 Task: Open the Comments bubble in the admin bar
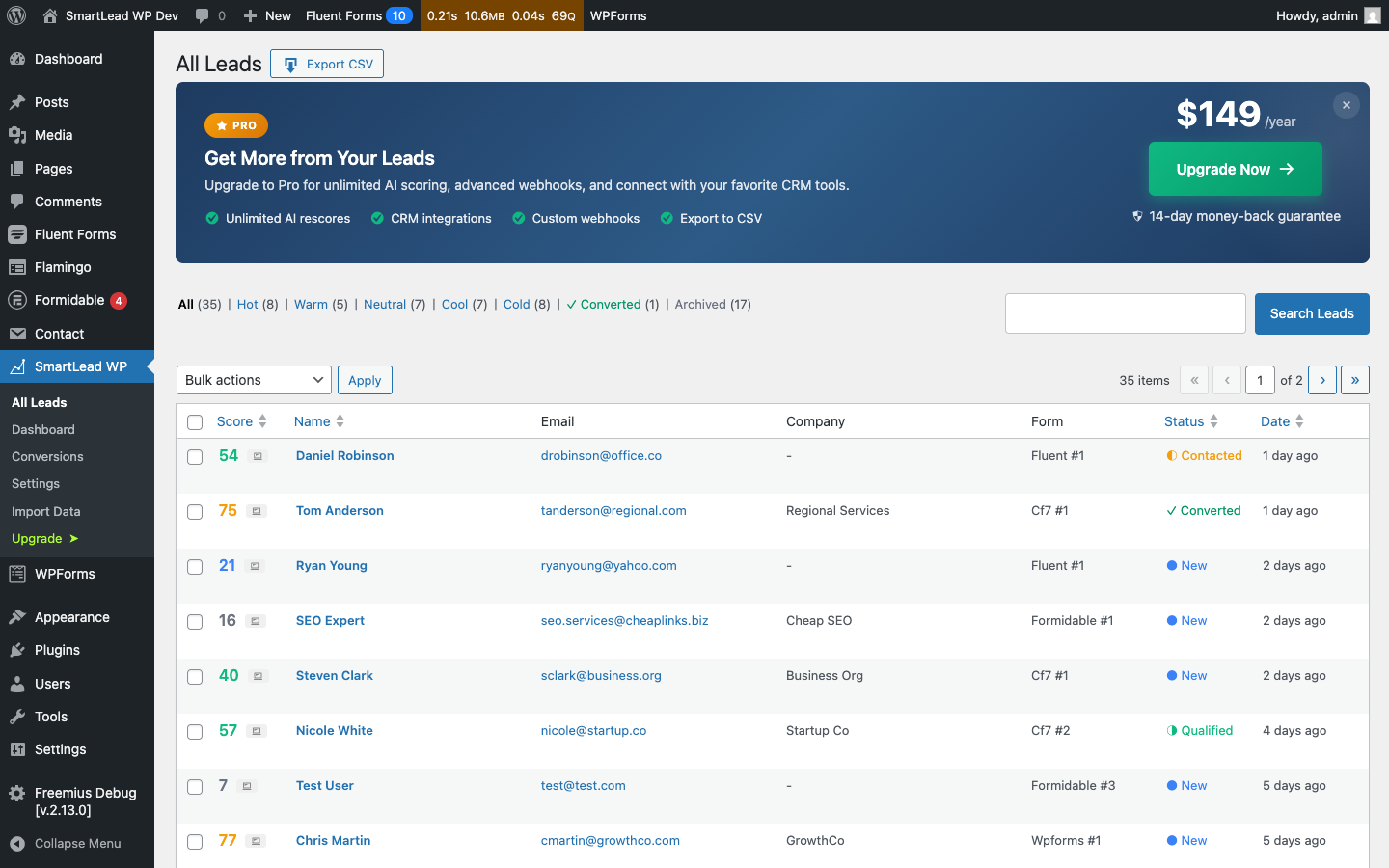[x=203, y=15]
